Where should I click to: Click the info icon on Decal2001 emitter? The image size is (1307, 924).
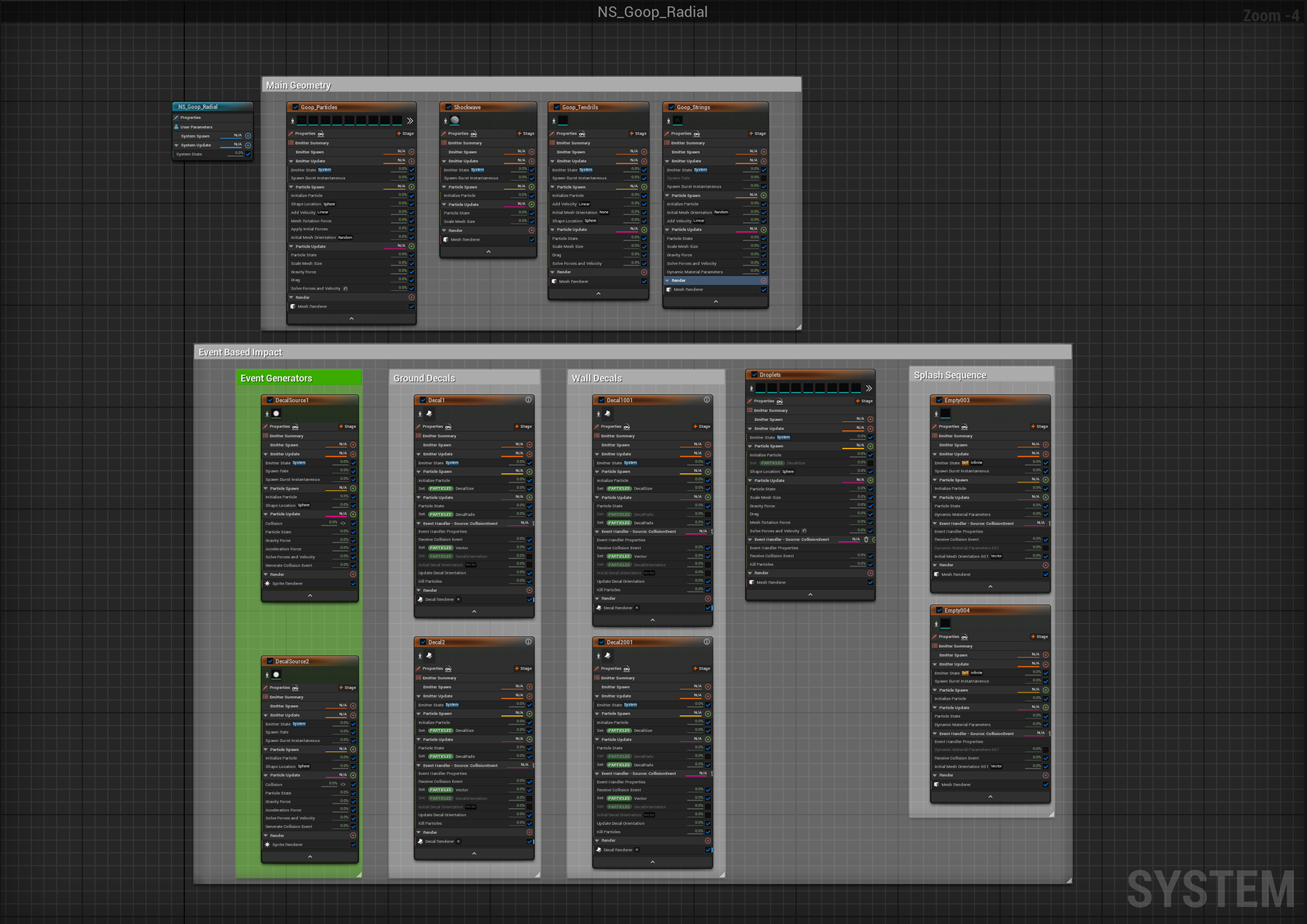point(707,642)
